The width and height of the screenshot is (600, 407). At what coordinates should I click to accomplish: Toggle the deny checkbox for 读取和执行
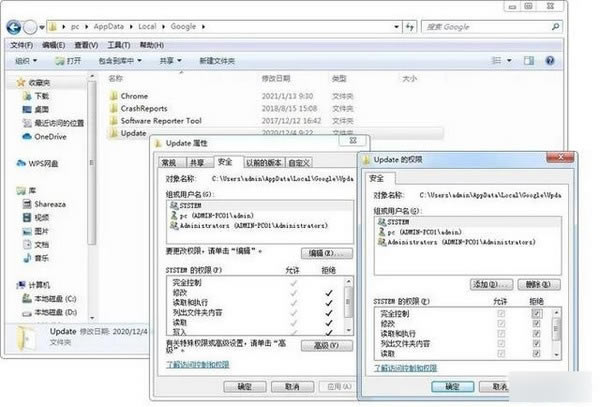[536, 334]
